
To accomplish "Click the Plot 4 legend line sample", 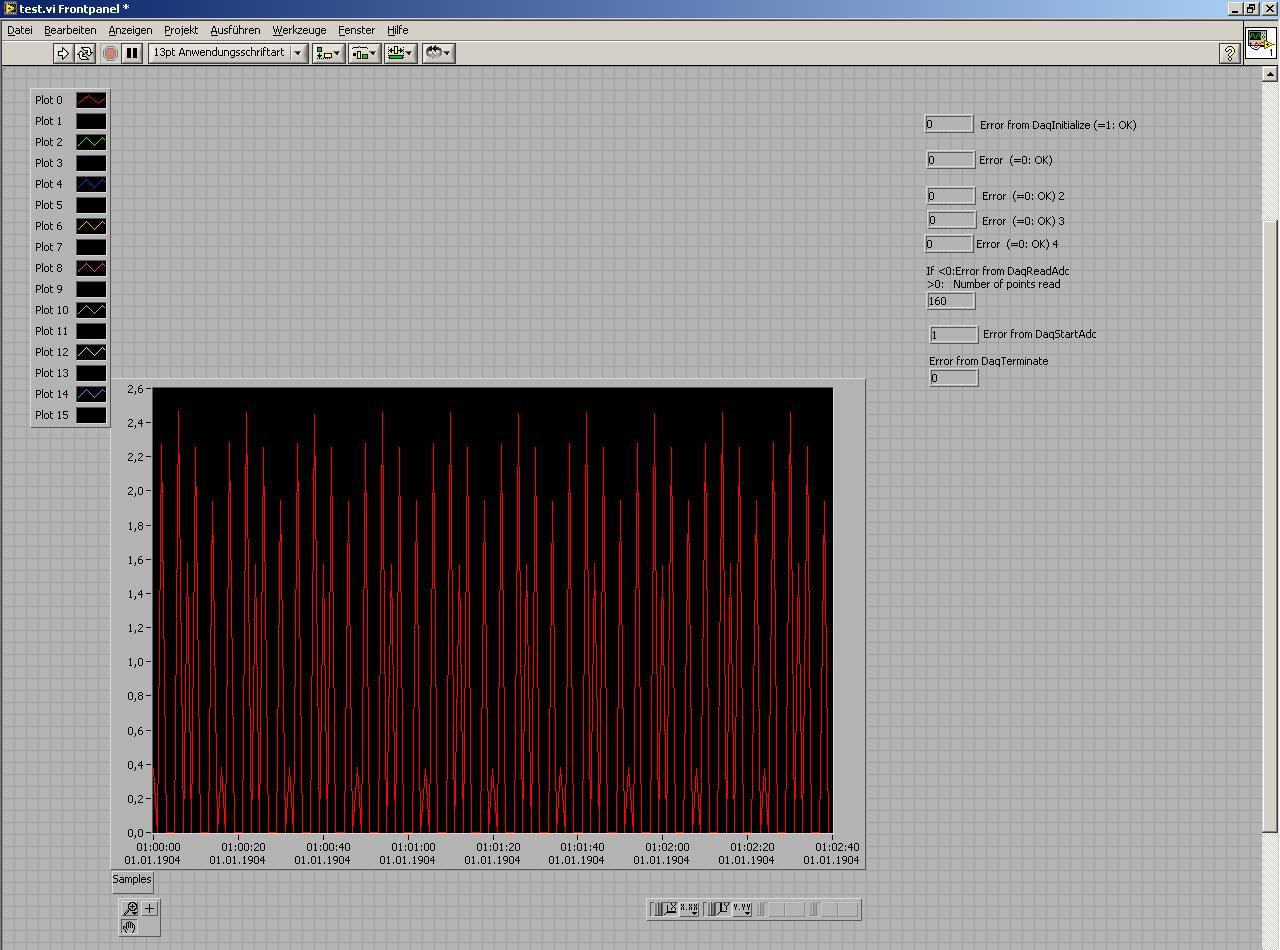I will [91, 184].
